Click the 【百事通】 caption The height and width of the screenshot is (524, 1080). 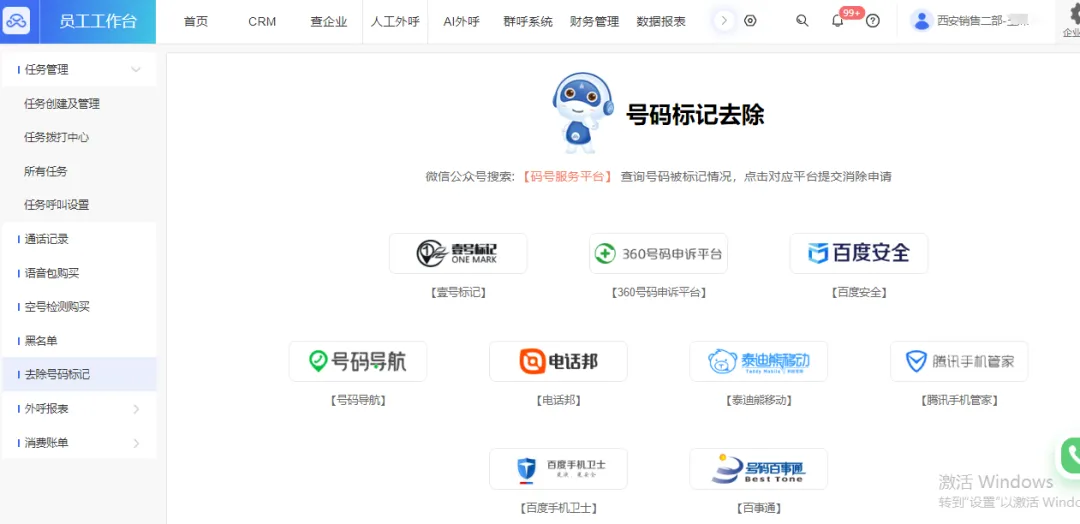click(758, 508)
